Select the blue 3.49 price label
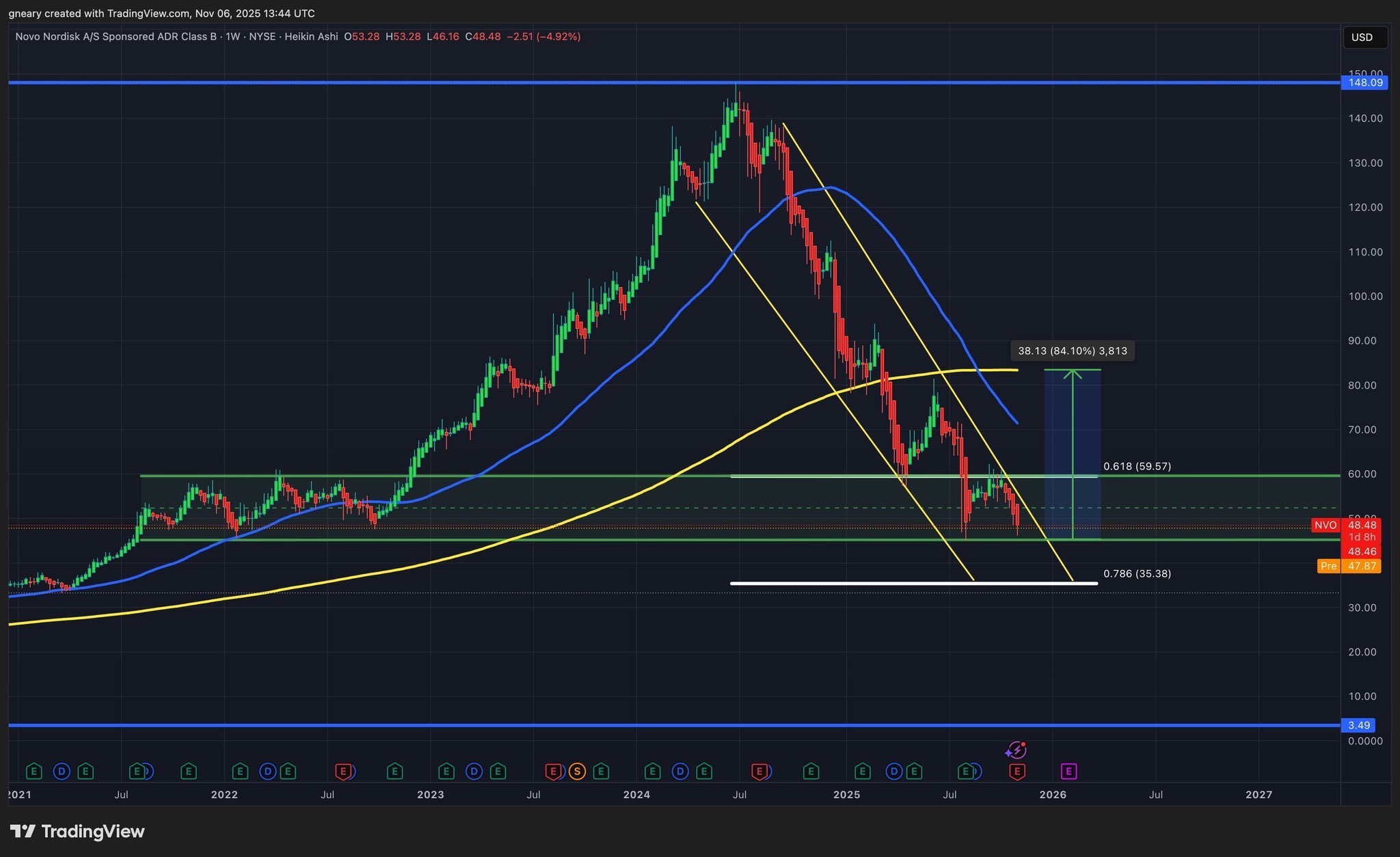The height and width of the screenshot is (857, 1400). [x=1358, y=725]
